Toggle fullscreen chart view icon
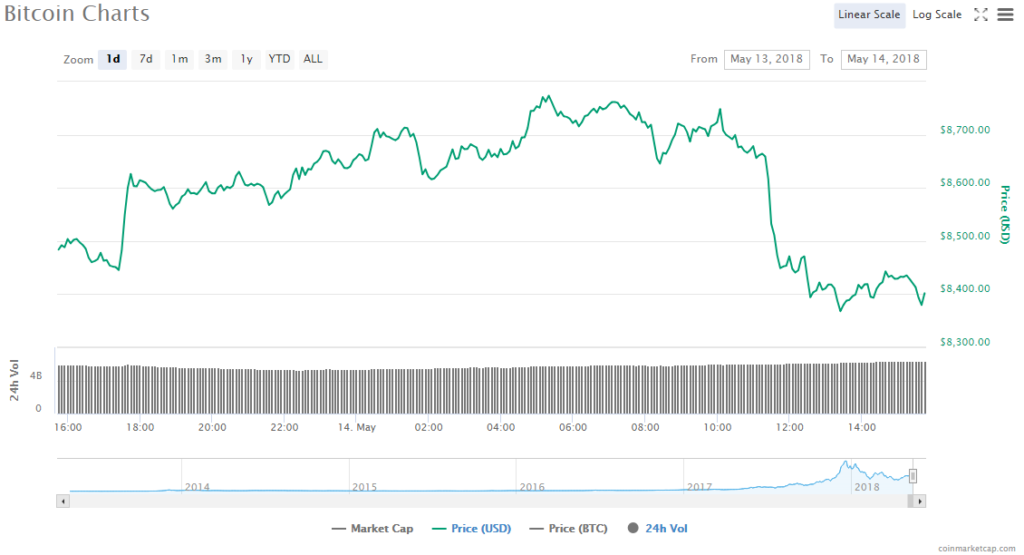The image size is (1024, 555). click(981, 15)
